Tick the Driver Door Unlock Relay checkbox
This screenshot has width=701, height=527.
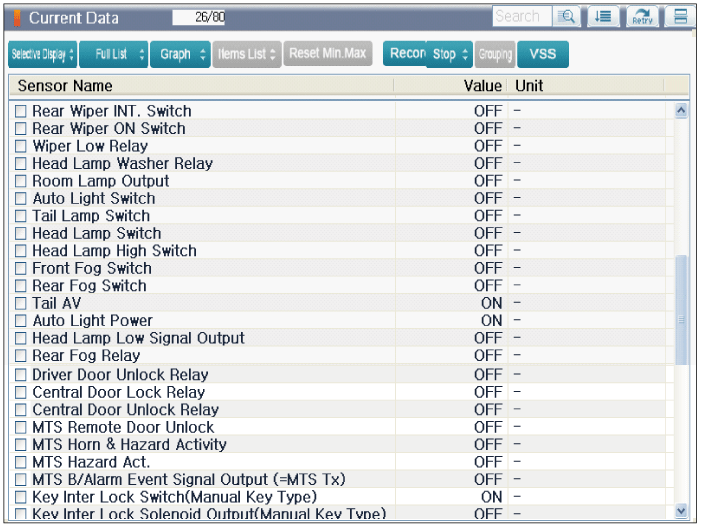tap(20, 375)
